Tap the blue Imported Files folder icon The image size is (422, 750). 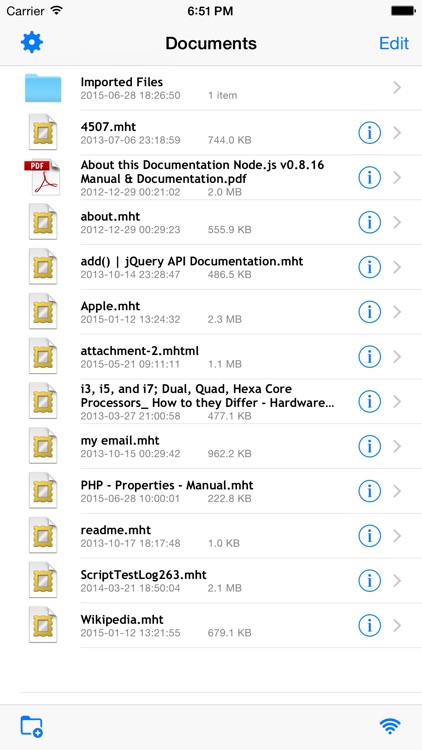click(43, 88)
